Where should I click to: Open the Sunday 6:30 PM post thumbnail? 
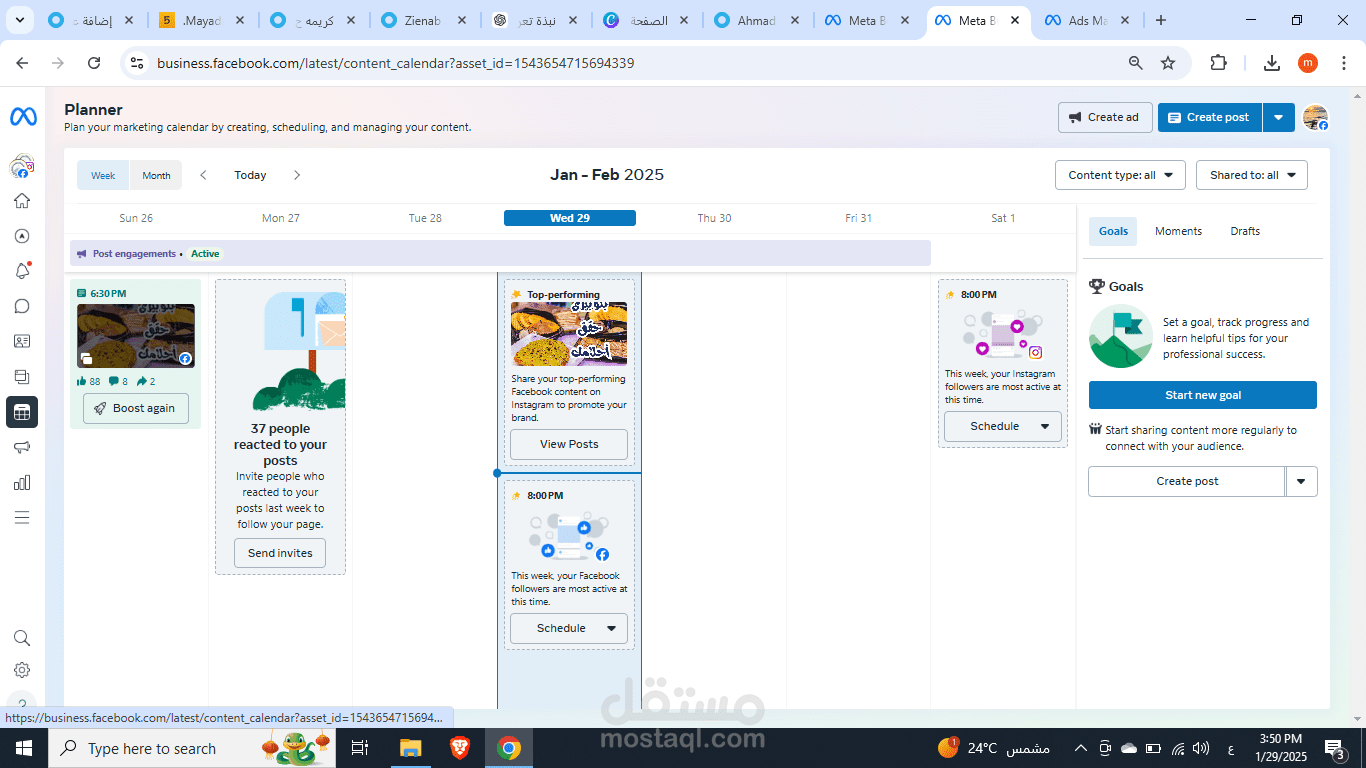(x=136, y=336)
